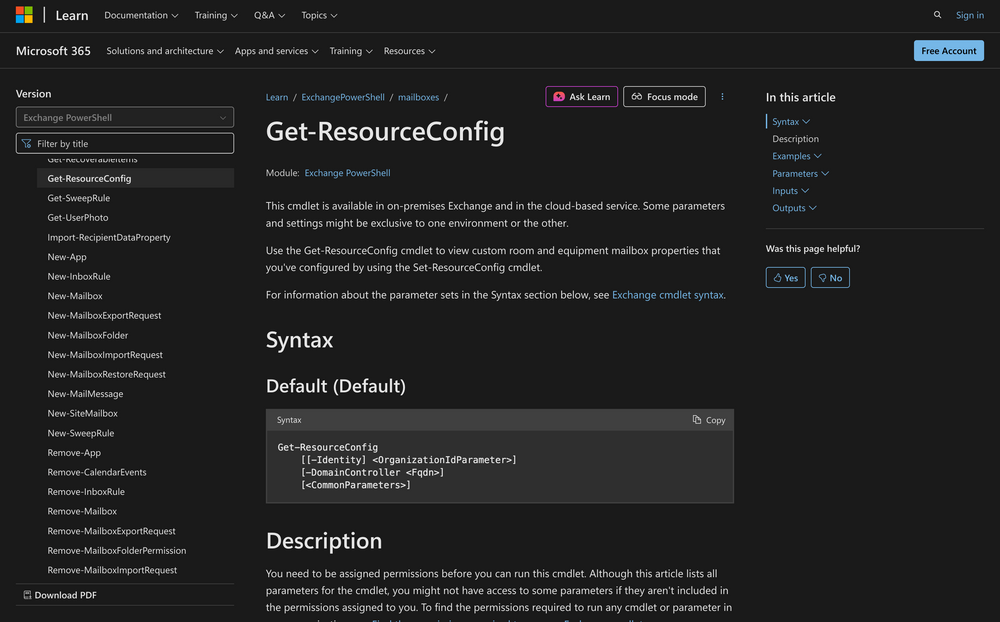Viewport: 1000px width, 622px height.
Task: Vote No on page helpfulness
Action: [830, 277]
